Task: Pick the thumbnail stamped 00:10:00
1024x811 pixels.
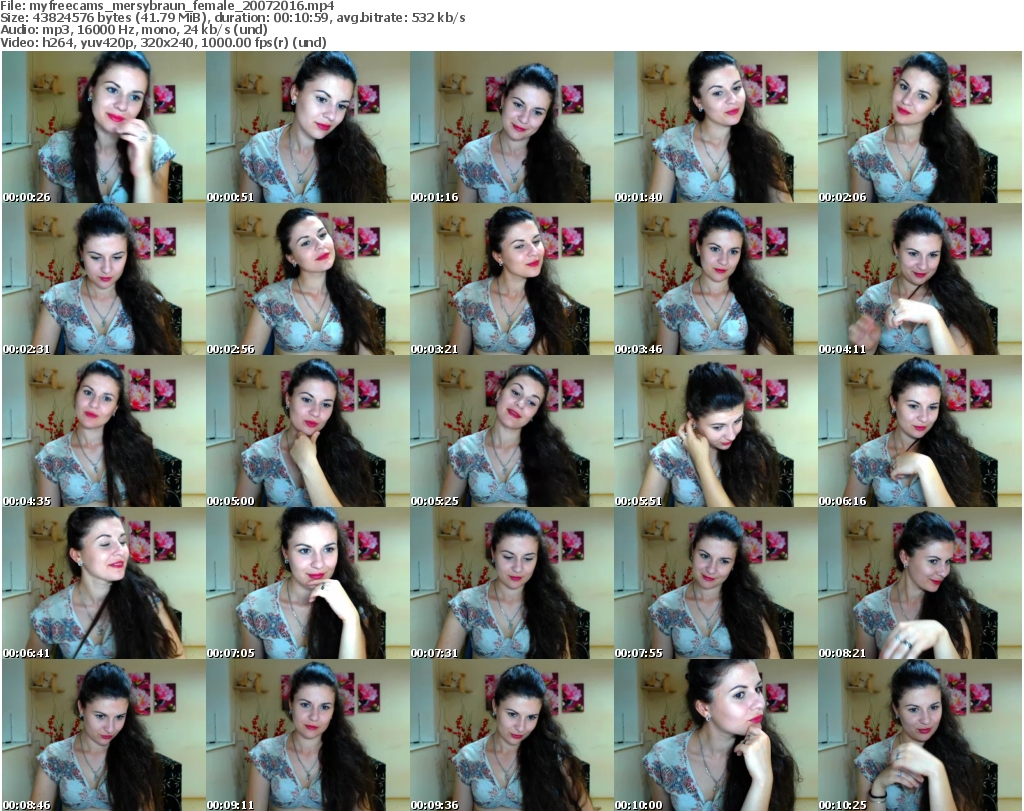Action: [716, 735]
